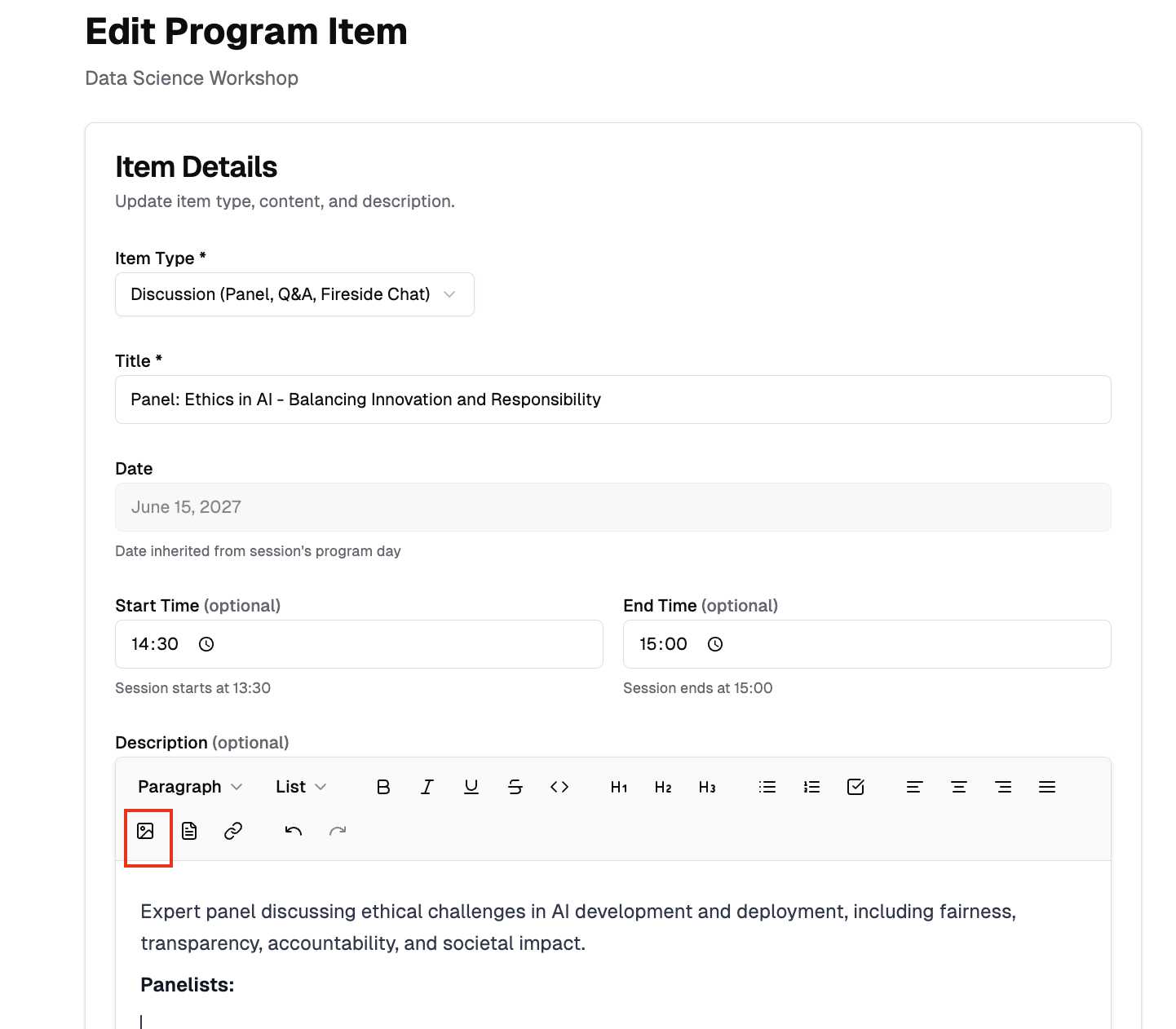Open the List options dropdown
1176x1029 pixels.
tap(301, 787)
